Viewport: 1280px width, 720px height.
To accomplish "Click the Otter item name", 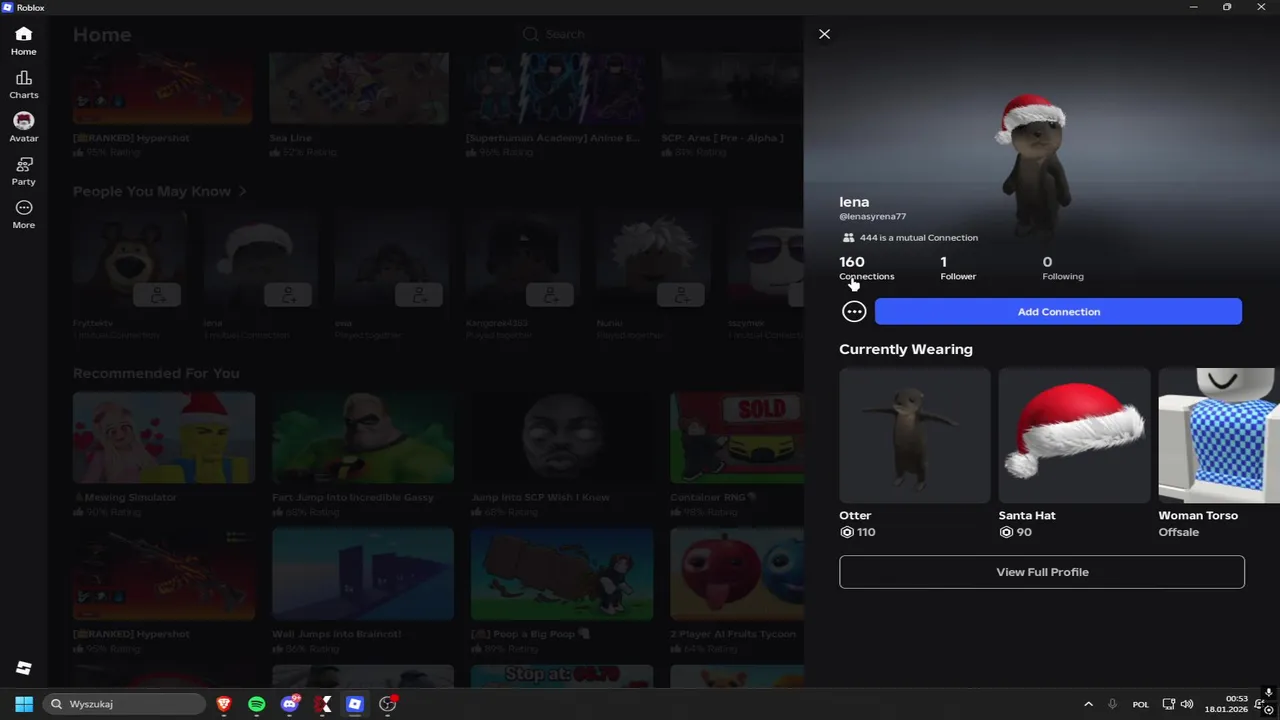I will 855,515.
